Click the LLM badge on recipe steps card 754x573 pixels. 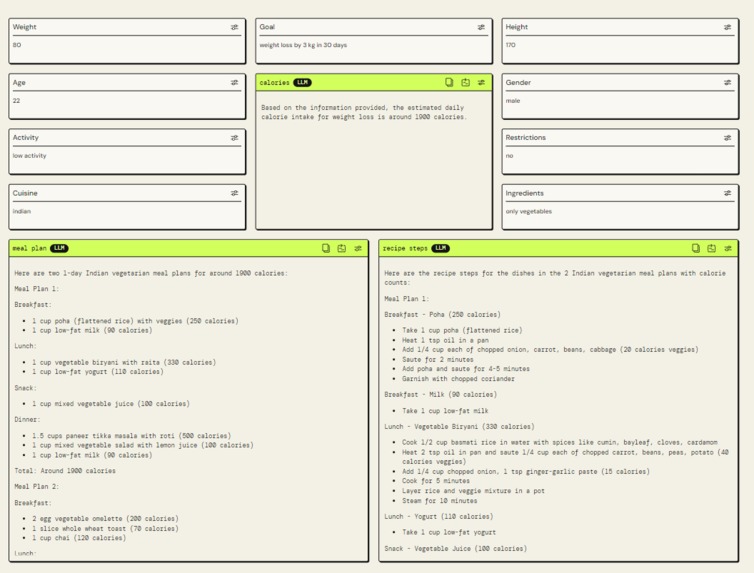(440, 249)
